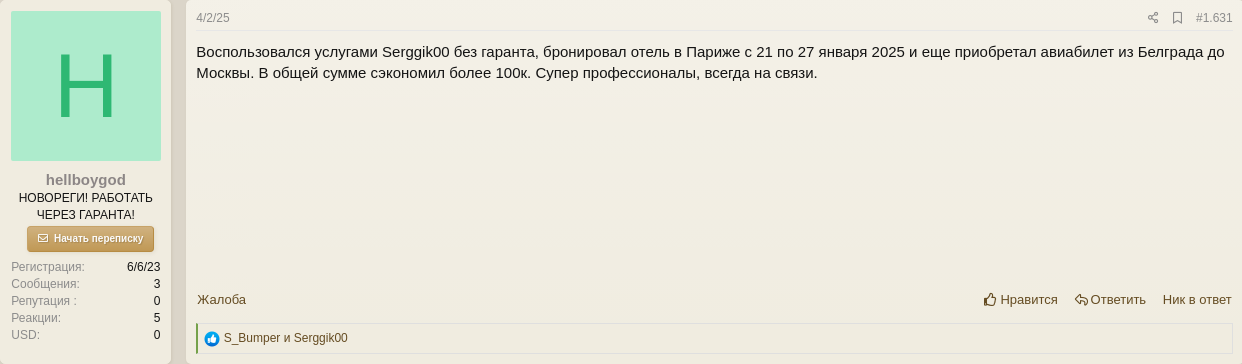Screen dimensions: 1242x364
Task: Bookmark this post with the bookmark icon
Action: coord(1177,18)
